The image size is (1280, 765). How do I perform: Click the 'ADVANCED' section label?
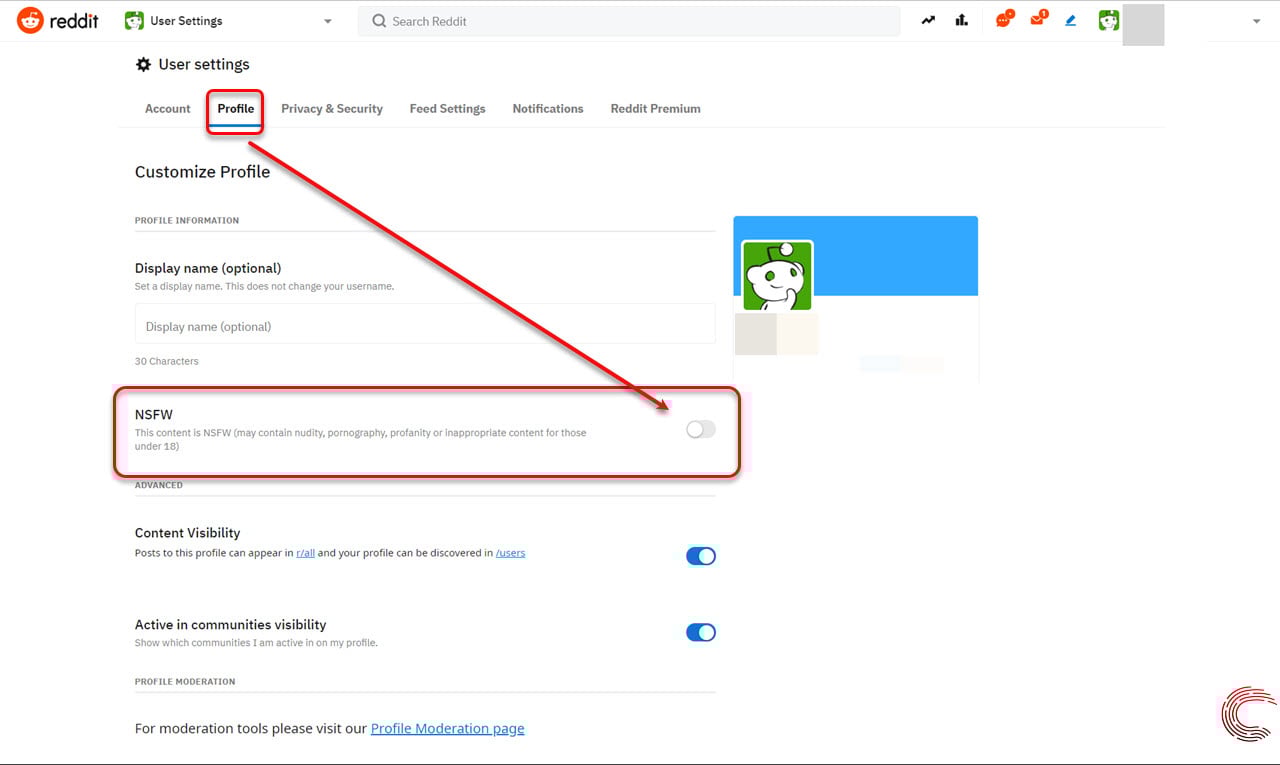[159, 486]
